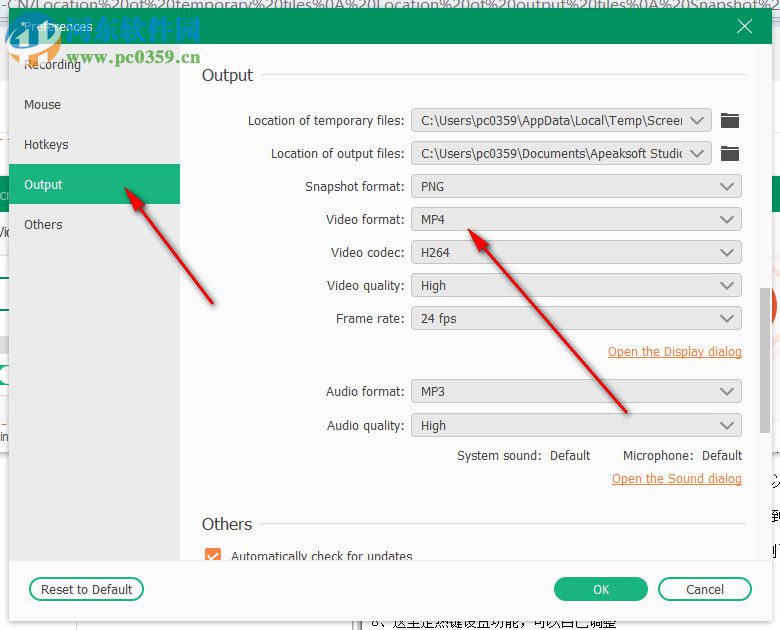Switch to the Recording preferences tab
Image resolution: width=780 pixels, height=630 pixels.
(95, 64)
